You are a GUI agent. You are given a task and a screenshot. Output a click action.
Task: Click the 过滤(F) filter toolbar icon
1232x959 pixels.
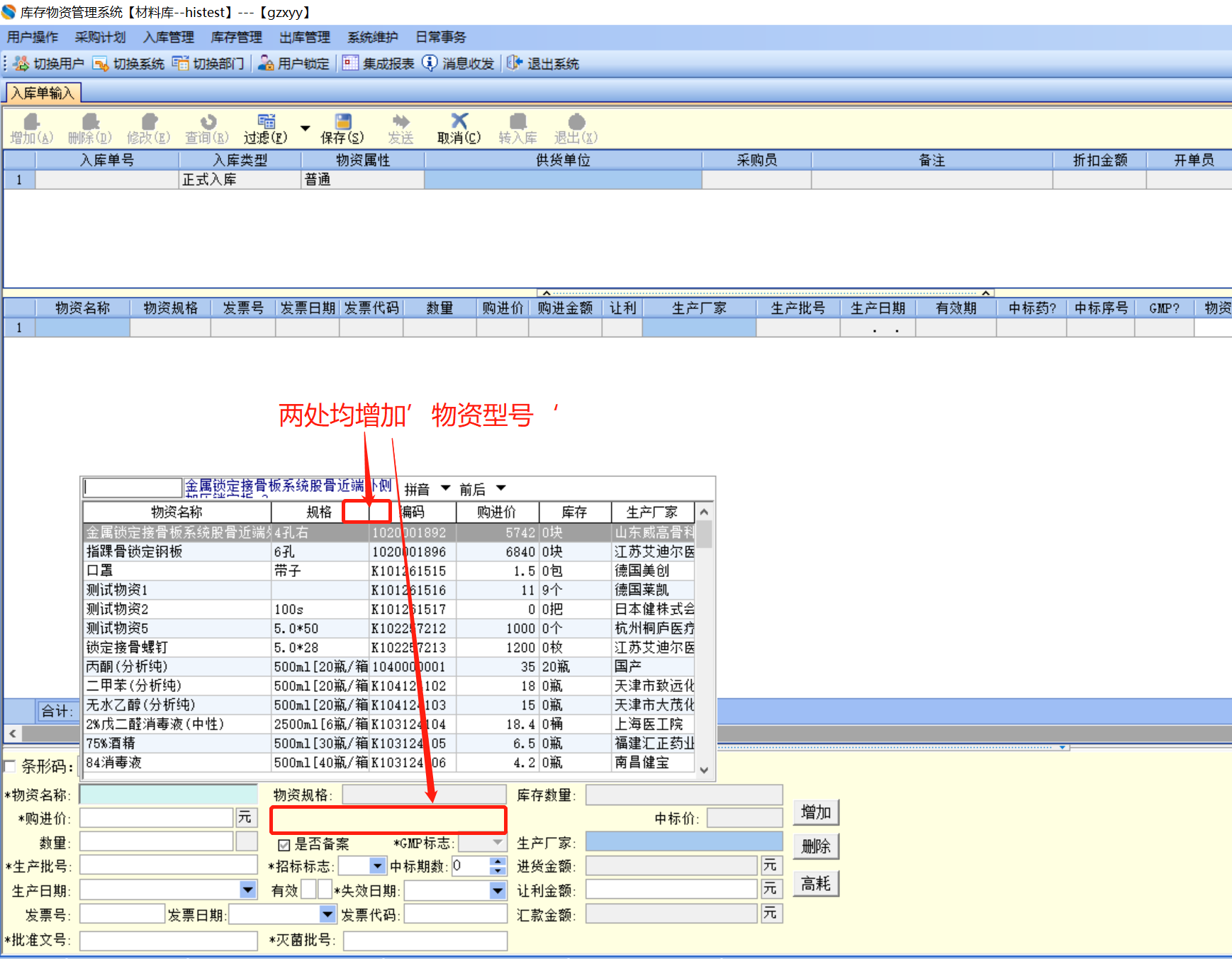(x=267, y=122)
